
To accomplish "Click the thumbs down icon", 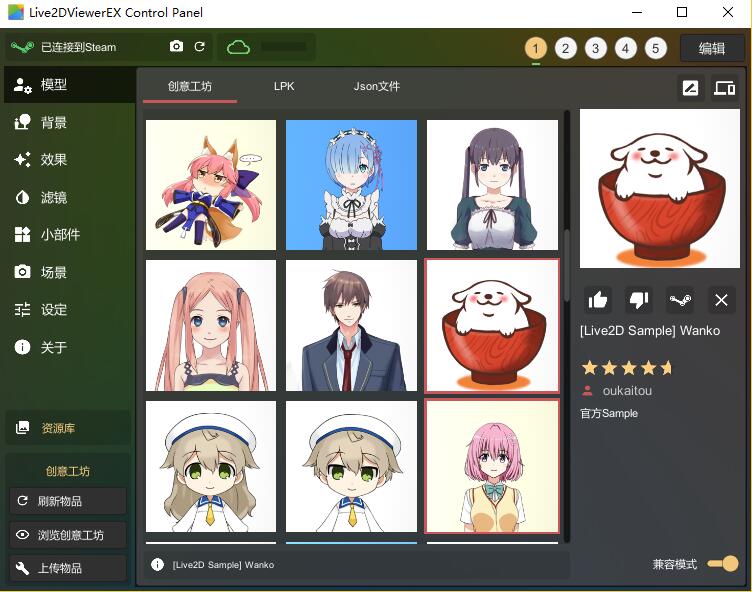I will (638, 299).
